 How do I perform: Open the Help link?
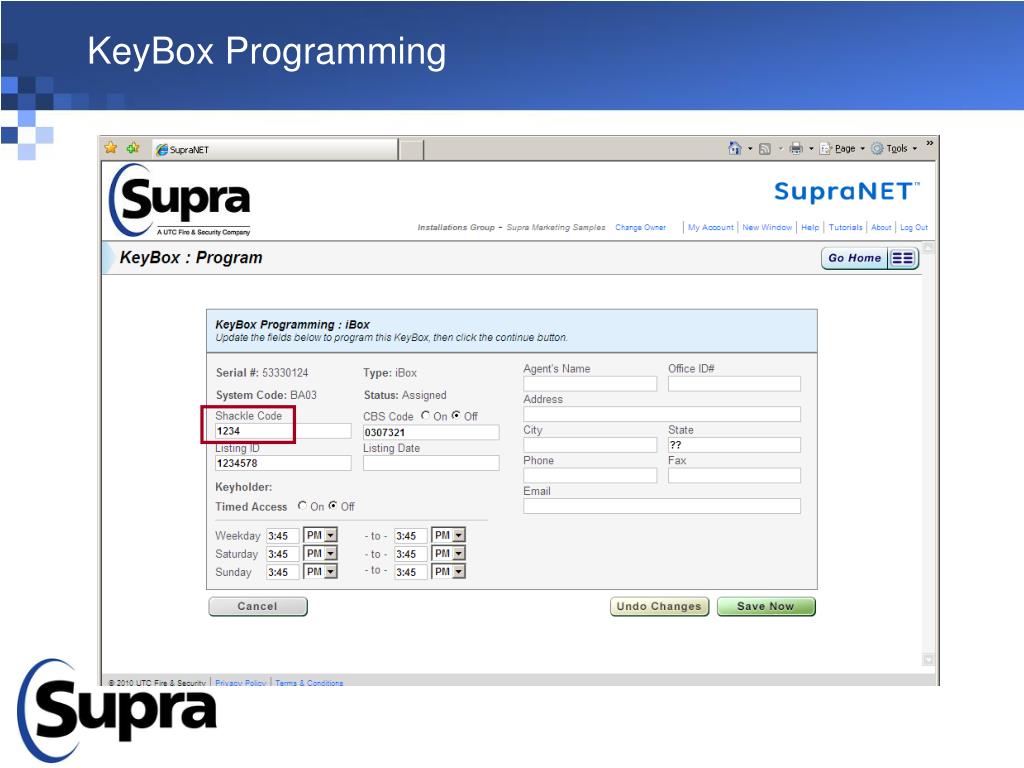pos(810,227)
